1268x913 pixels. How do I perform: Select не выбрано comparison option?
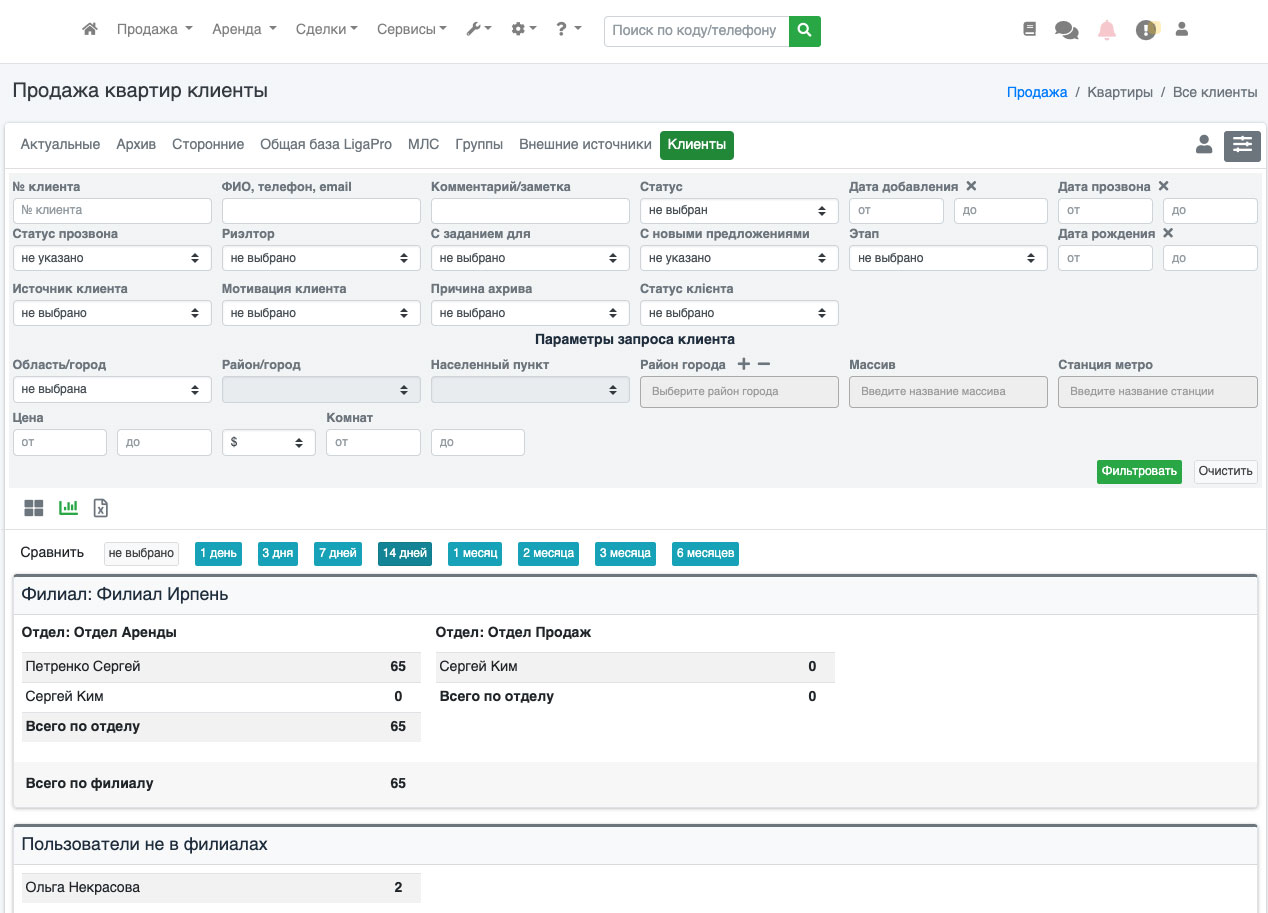pos(141,553)
